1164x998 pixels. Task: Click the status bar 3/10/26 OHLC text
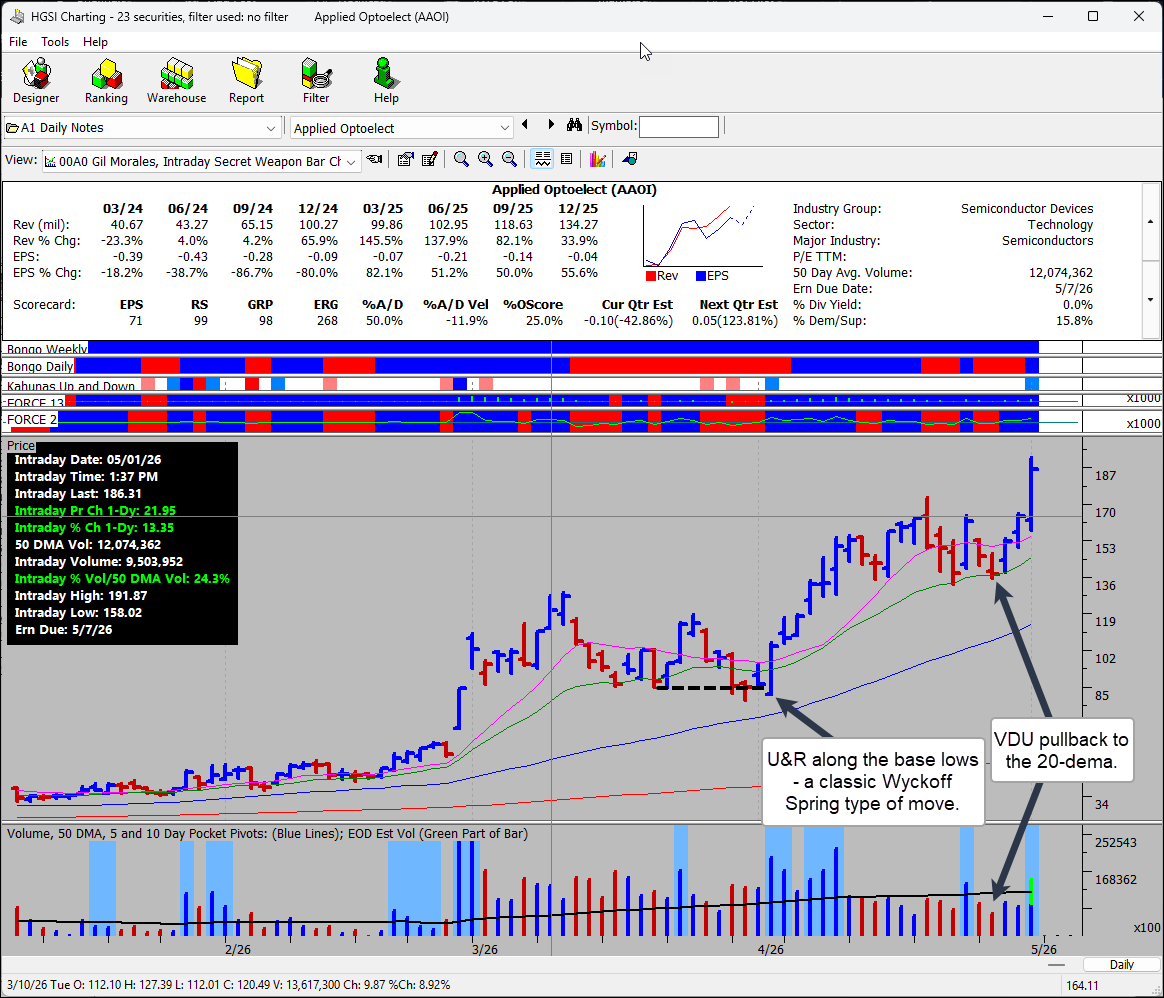(229, 985)
